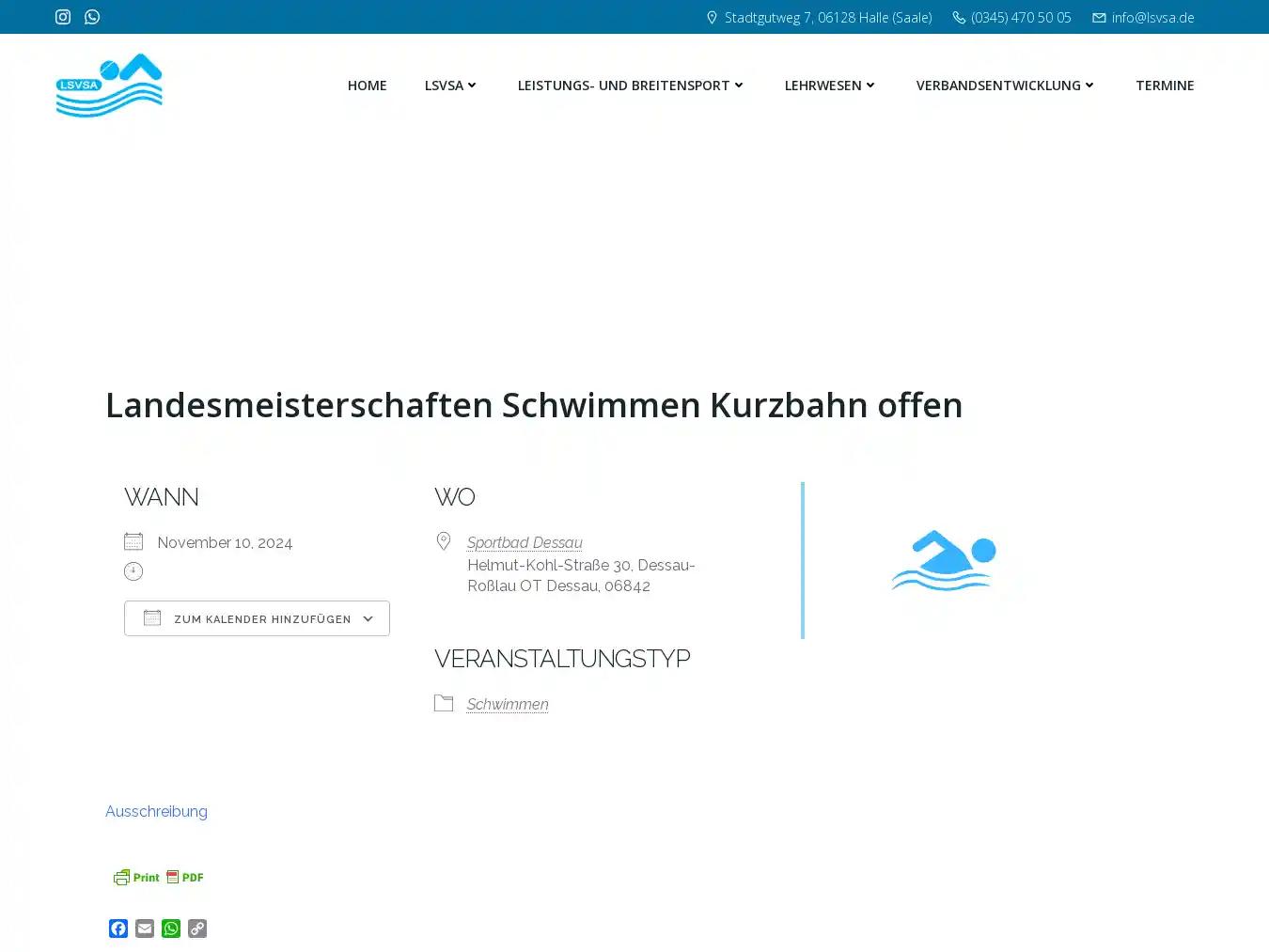The height and width of the screenshot is (952, 1269).
Task: Share the page using the Email icon
Action: (144, 929)
